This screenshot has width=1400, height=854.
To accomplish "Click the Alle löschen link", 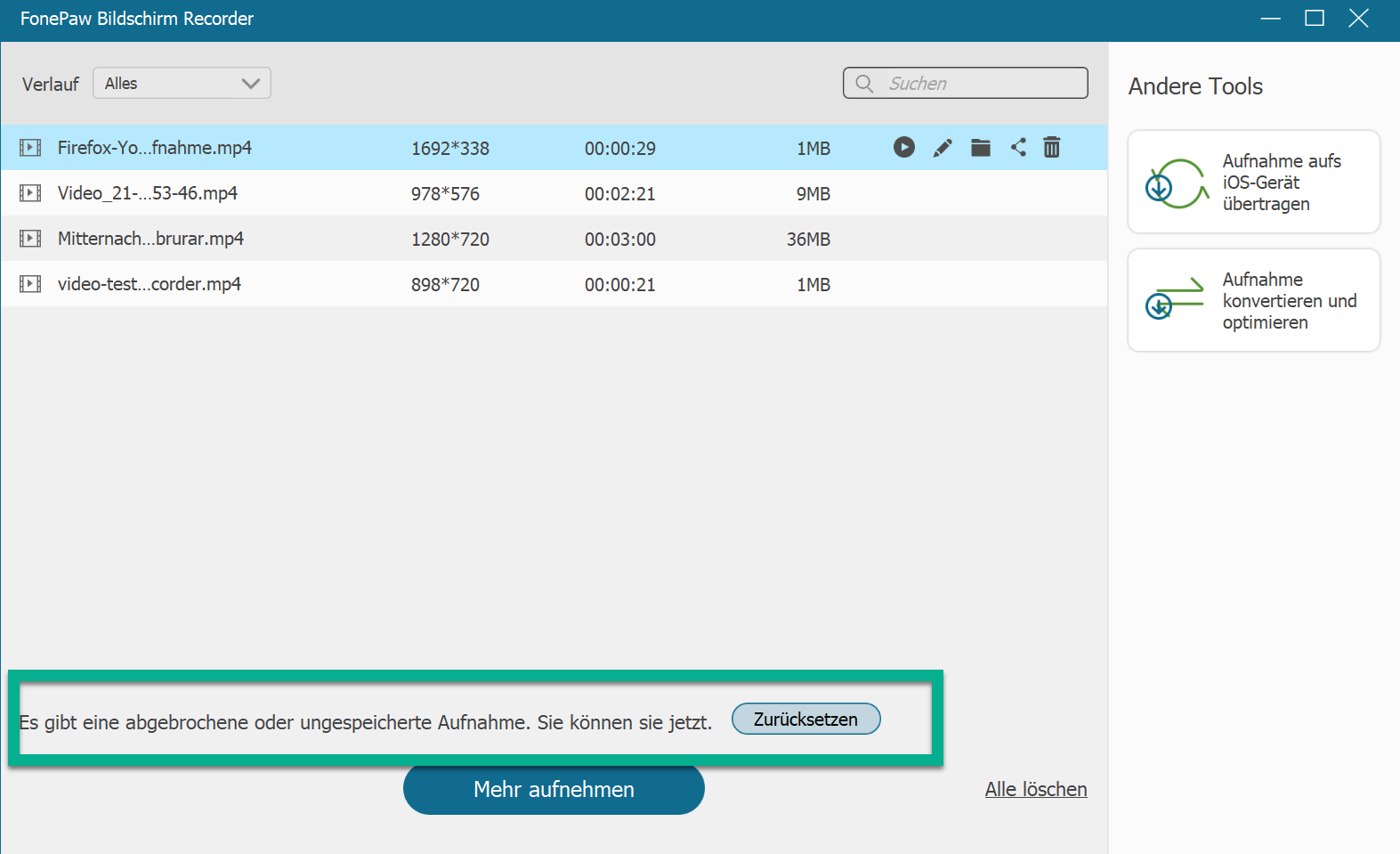I will [1036, 790].
